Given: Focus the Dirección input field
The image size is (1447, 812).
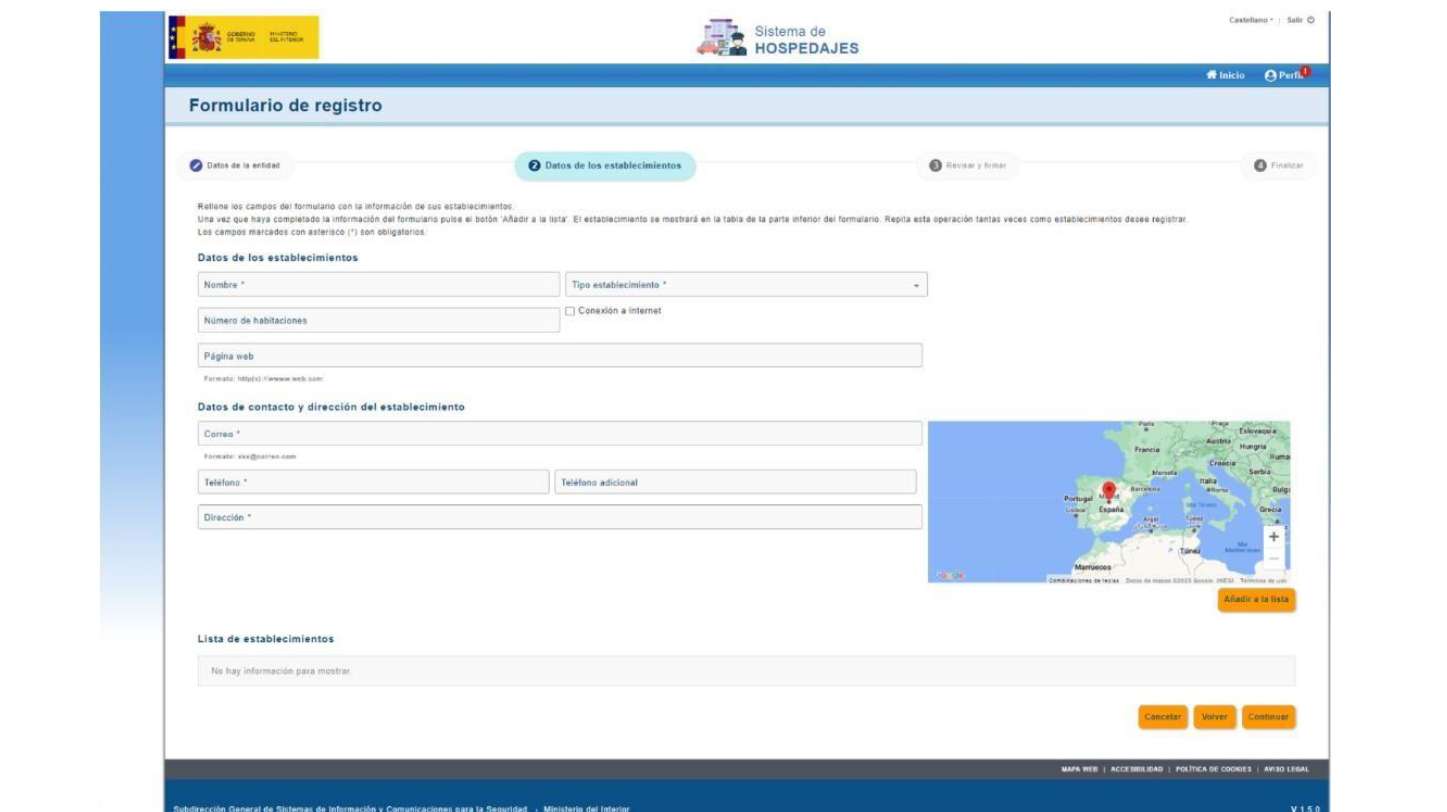Looking at the screenshot, I should [x=560, y=517].
